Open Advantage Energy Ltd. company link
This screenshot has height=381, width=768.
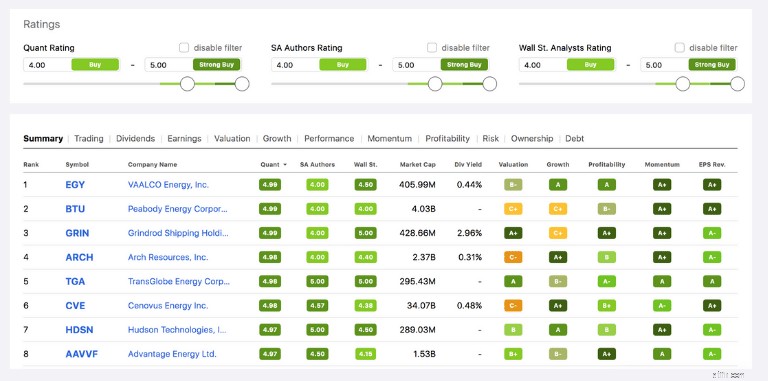[x=172, y=354]
